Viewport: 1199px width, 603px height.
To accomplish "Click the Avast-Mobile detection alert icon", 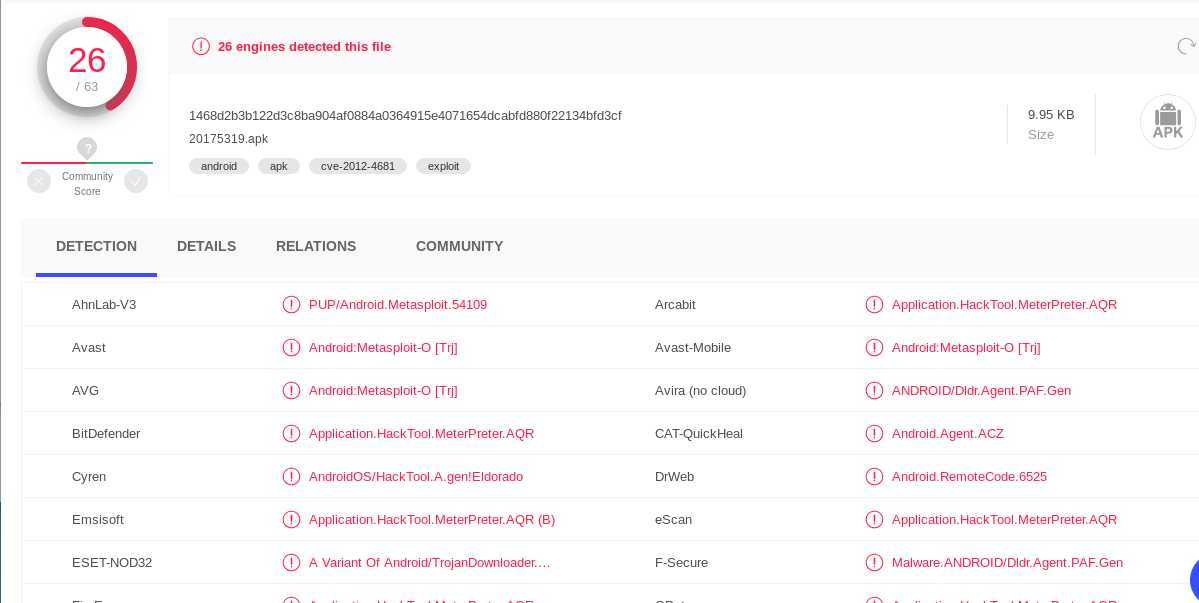I will [874, 348].
